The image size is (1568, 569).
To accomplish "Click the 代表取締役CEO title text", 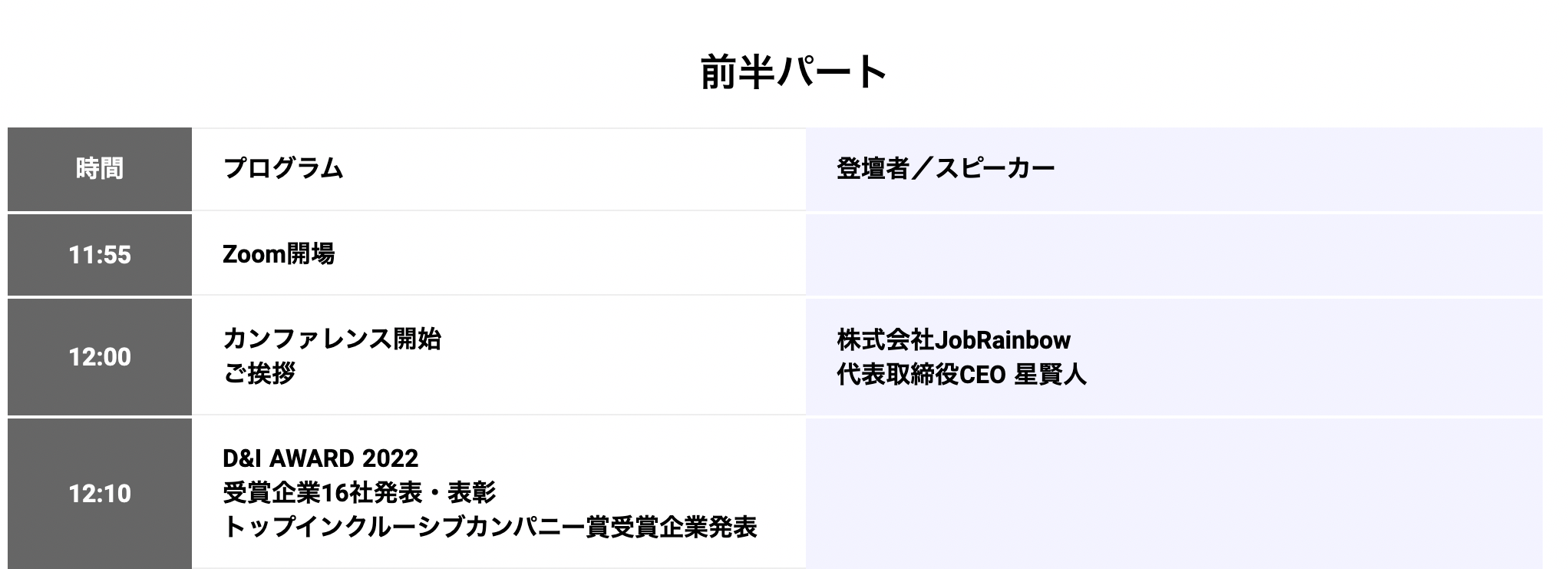I will coord(921,375).
